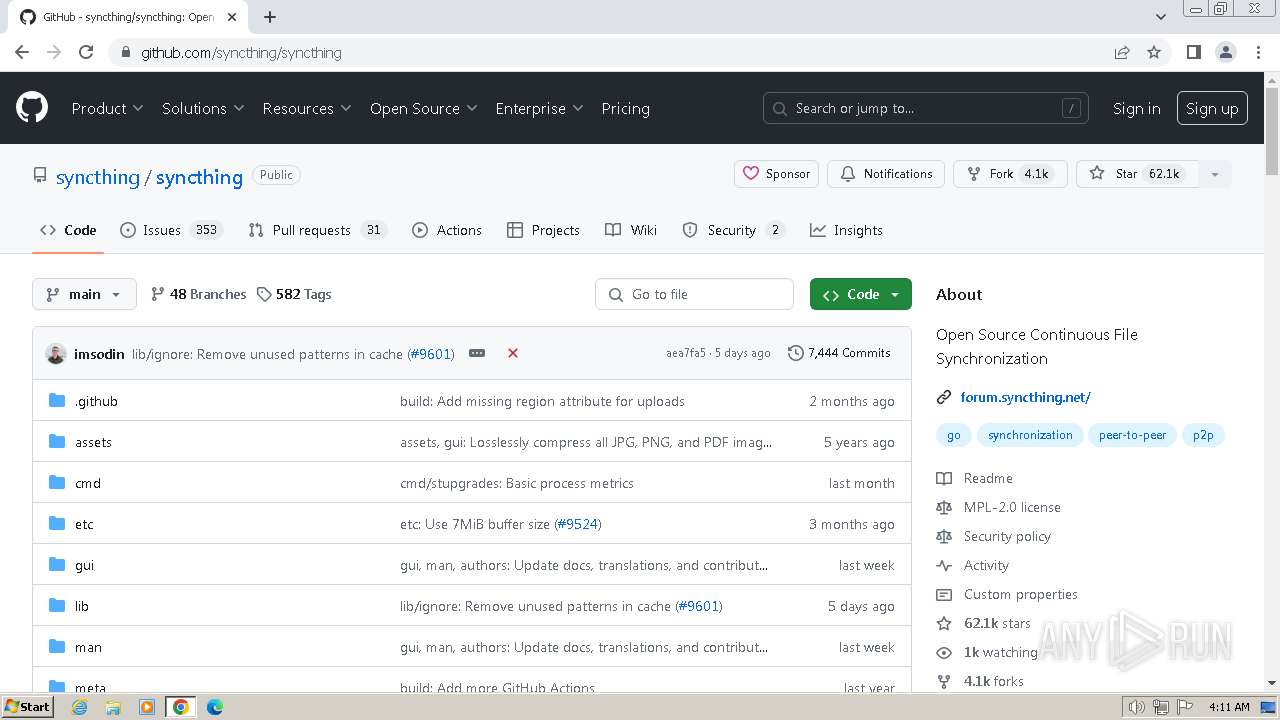View the 582 Tags link
This screenshot has height=720, width=1280.
pos(294,294)
